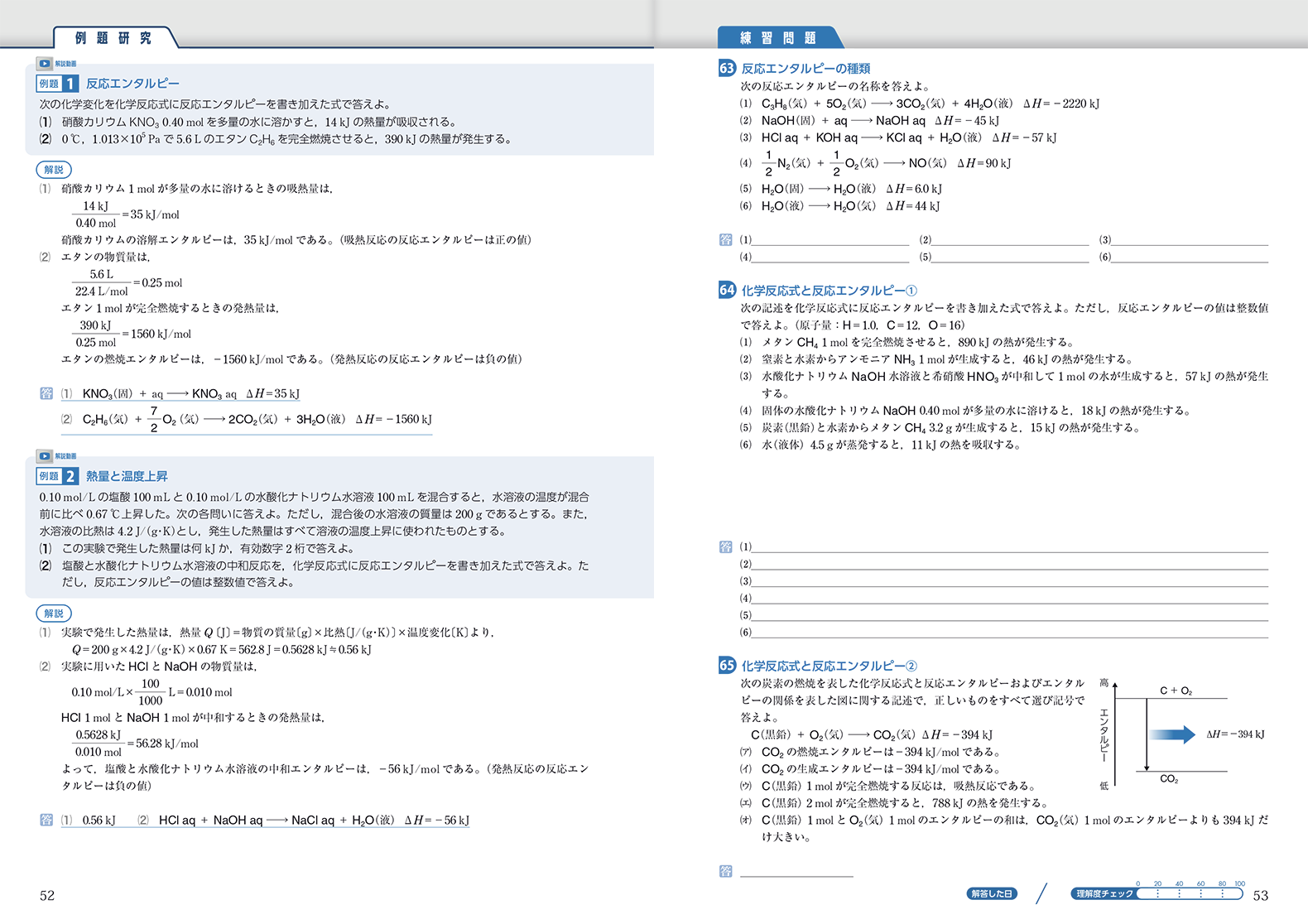Click the answer blank for problem 65

tap(796, 872)
